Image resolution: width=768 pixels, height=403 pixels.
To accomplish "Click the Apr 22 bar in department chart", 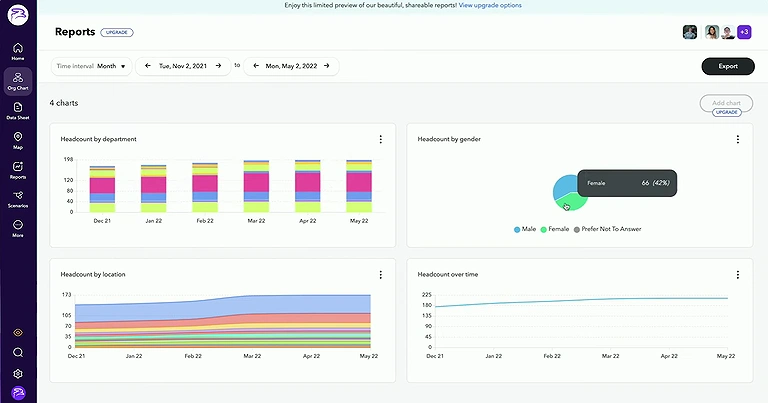I will 308,186.
